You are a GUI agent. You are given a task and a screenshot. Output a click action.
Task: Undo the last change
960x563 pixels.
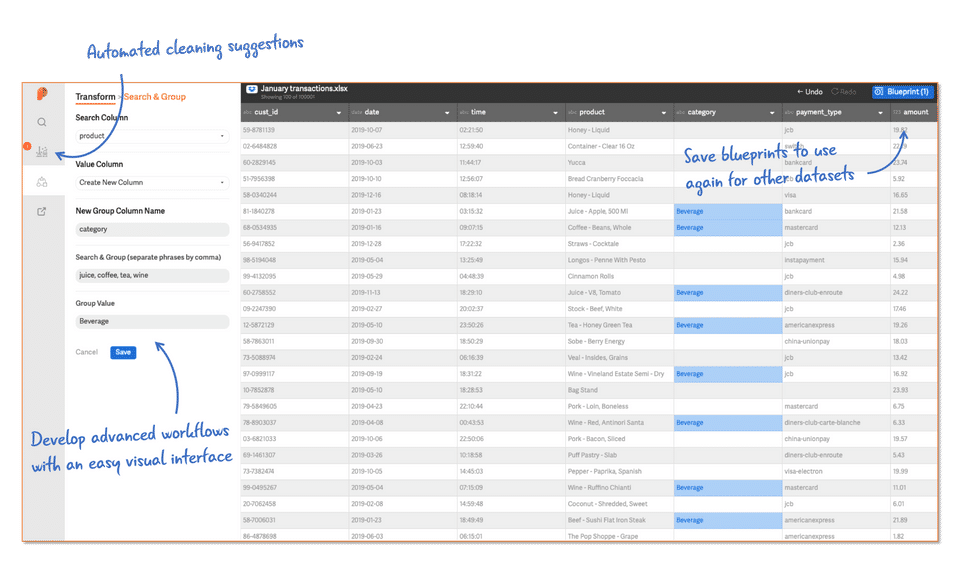tap(809, 92)
